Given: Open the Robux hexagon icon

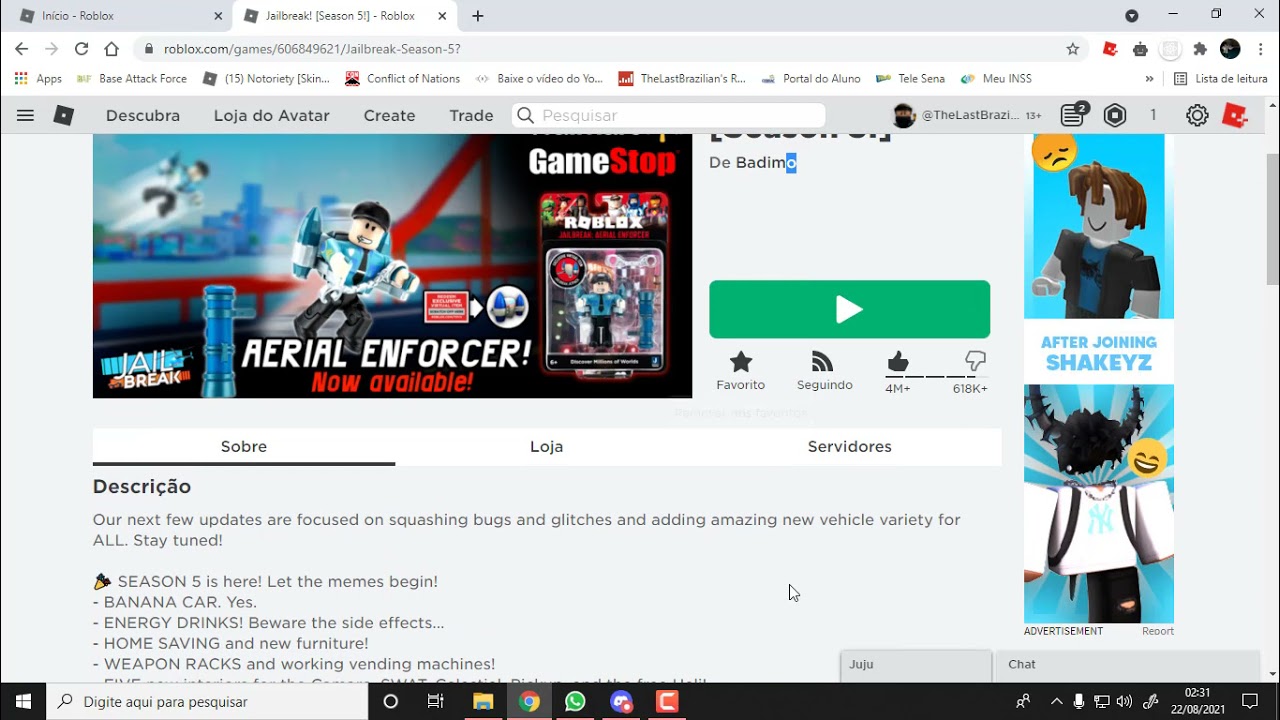Looking at the screenshot, I should (1115, 116).
